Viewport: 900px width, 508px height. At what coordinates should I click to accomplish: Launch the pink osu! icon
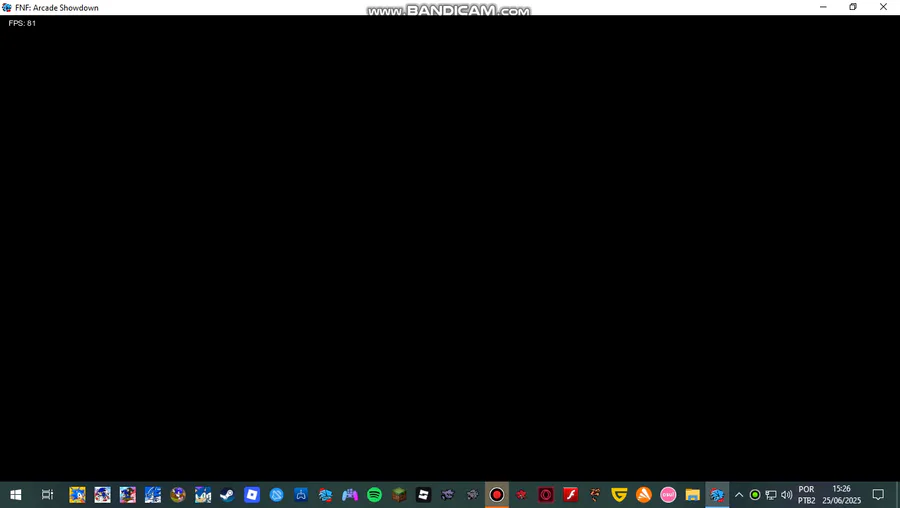tap(668, 494)
